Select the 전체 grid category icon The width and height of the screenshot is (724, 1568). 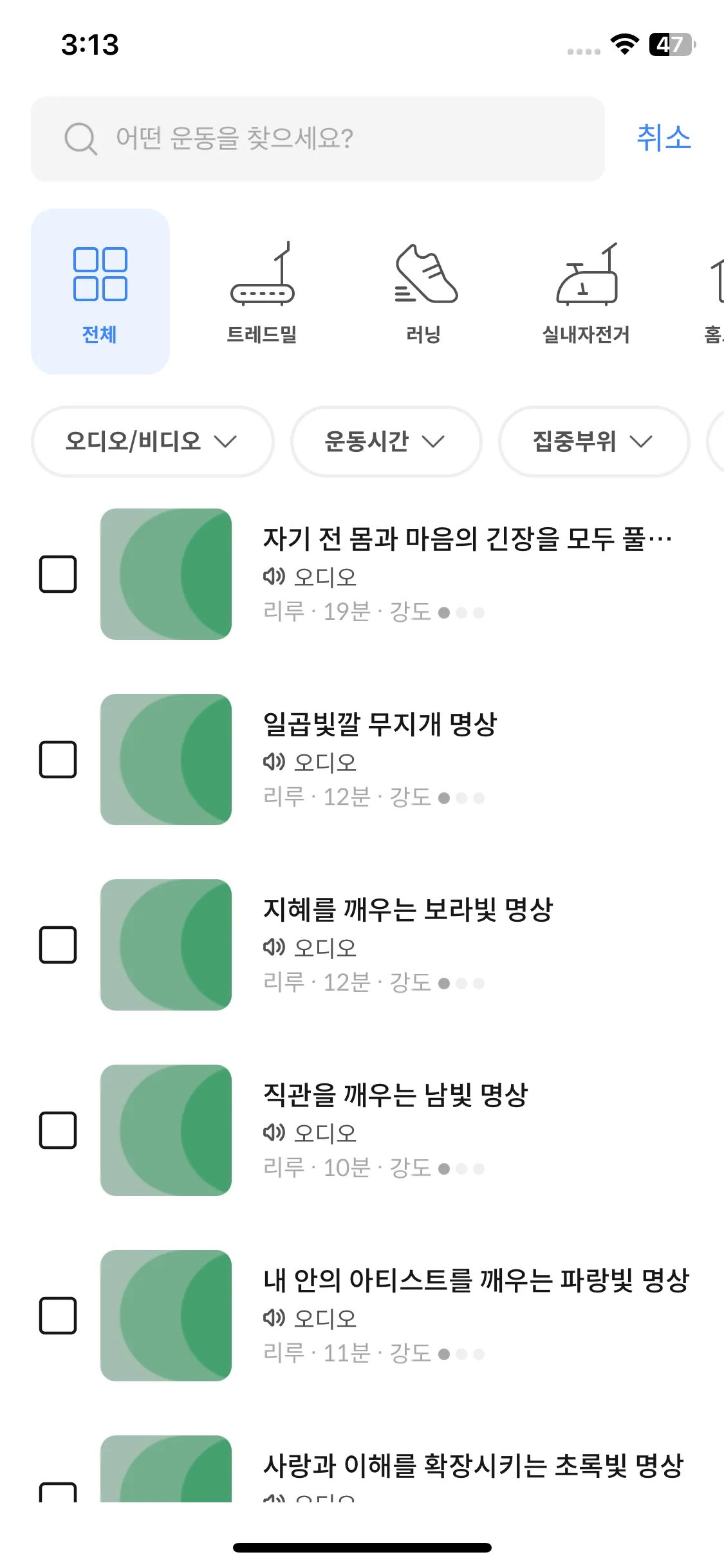point(100,274)
